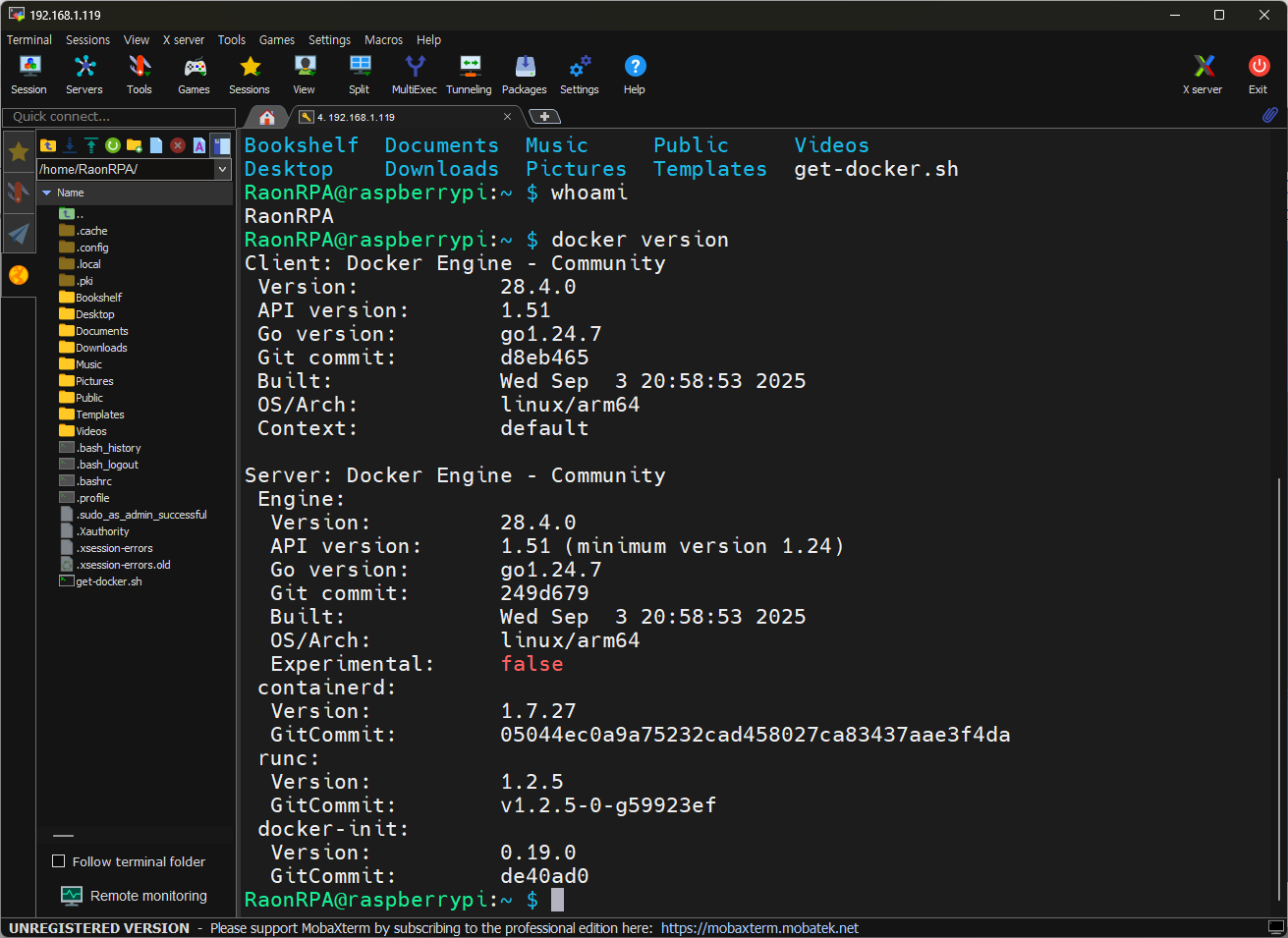
Task: Open the mobaxterm.mobatek.net link
Action: (x=759, y=928)
